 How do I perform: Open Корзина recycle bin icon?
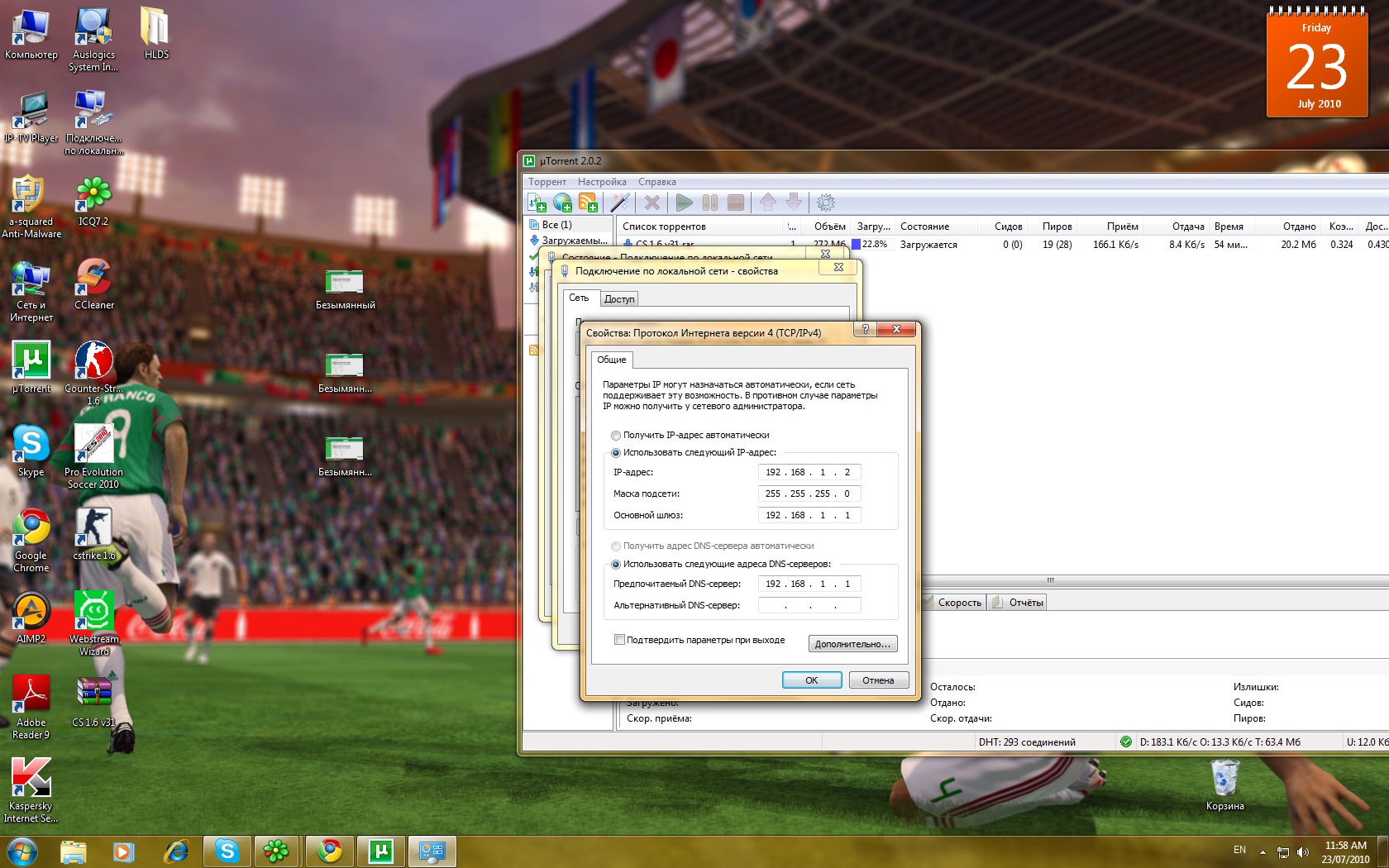(1224, 785)
